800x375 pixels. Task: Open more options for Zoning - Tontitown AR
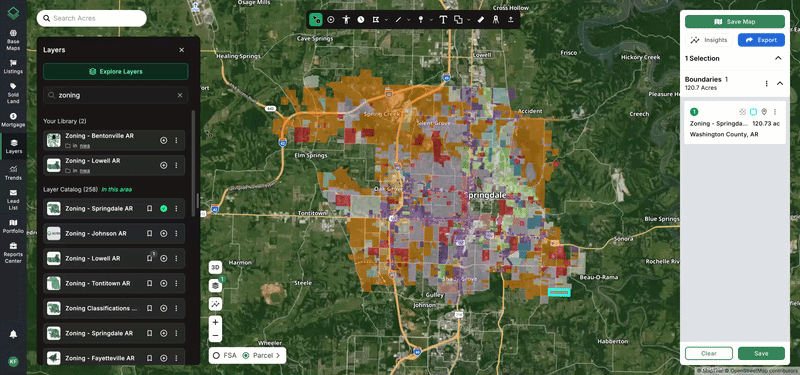177,283
